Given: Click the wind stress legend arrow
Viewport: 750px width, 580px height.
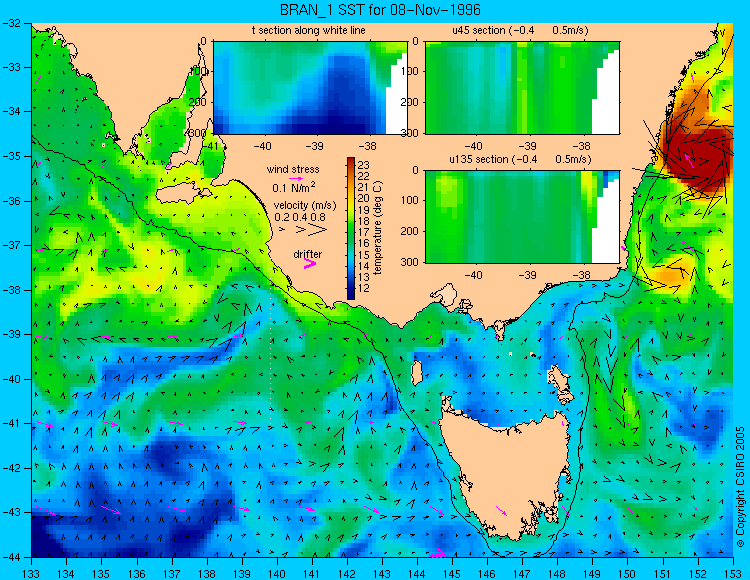Looking at the screenshot, I should click(296, 179).
